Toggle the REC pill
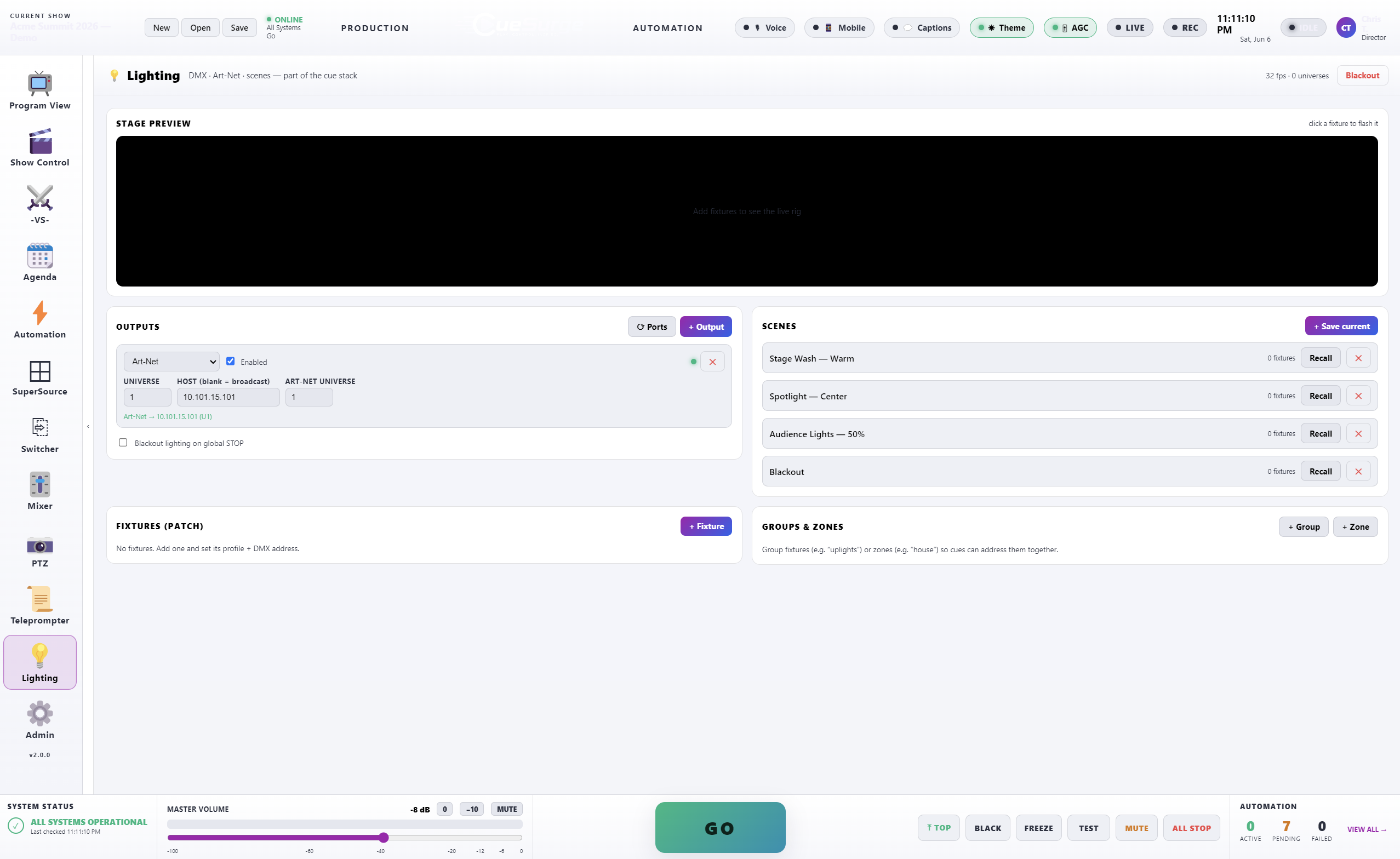1400x859 pixels. [1185, 27]
